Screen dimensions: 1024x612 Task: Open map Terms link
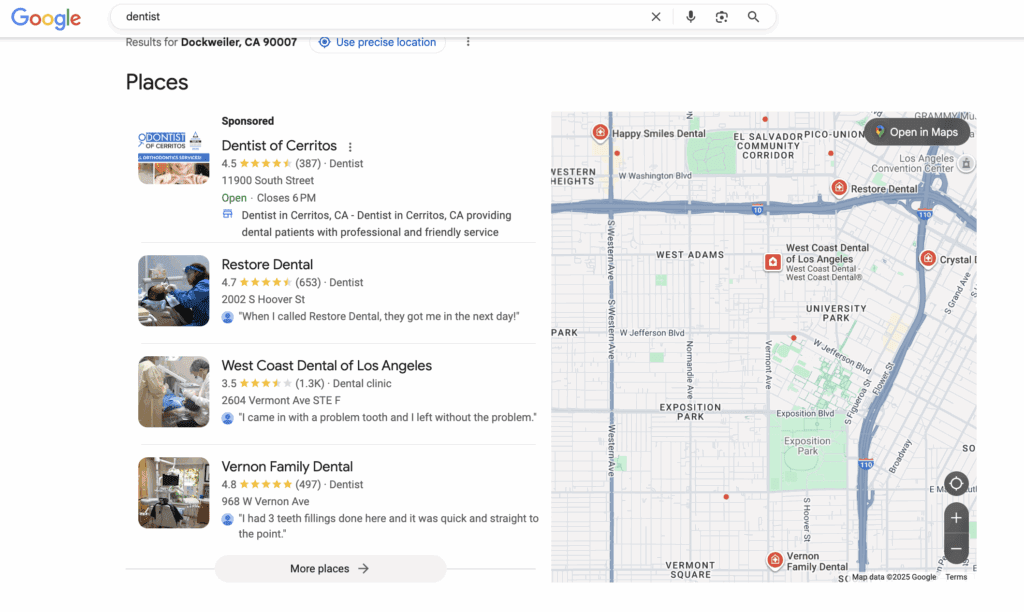click(x=956, y=577)
